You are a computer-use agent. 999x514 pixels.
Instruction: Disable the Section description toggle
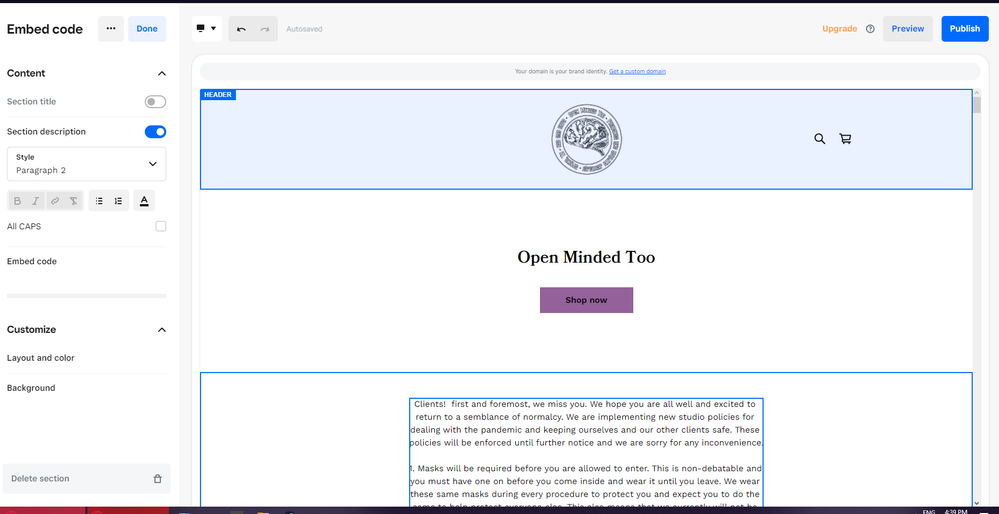155,132
